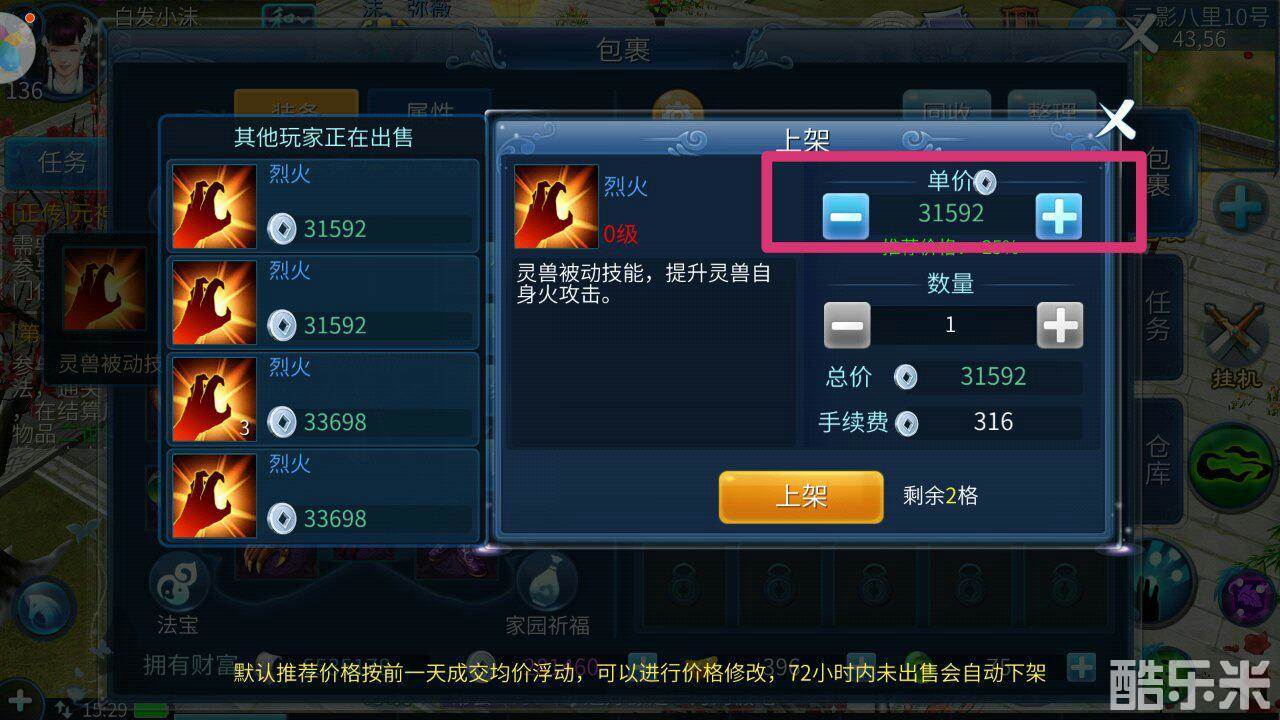Click the coin icon beside 单价
1280x720 pixels.
point(985,181)
